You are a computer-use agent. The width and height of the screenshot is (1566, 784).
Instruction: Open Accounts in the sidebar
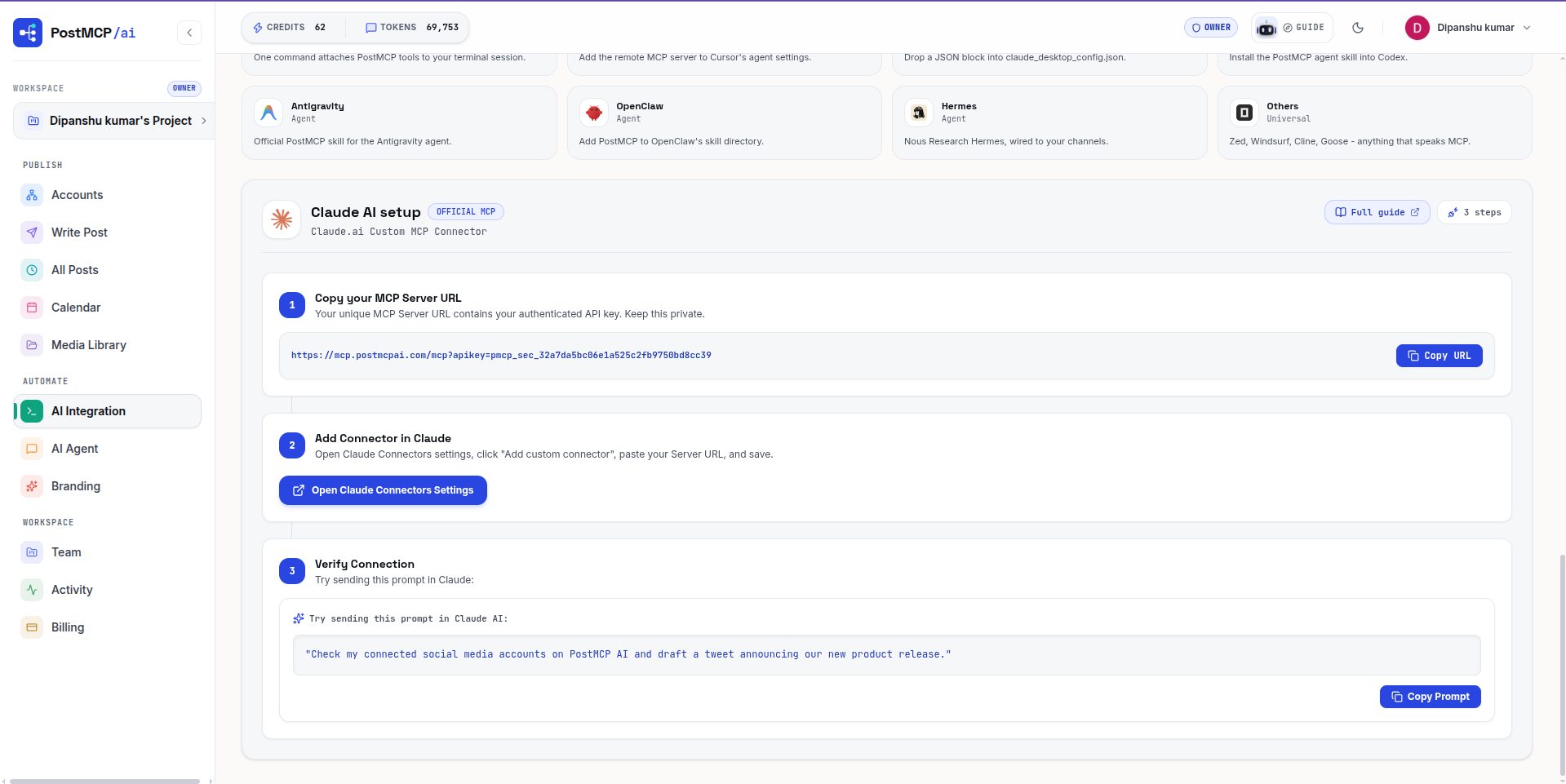coord(107,195)
